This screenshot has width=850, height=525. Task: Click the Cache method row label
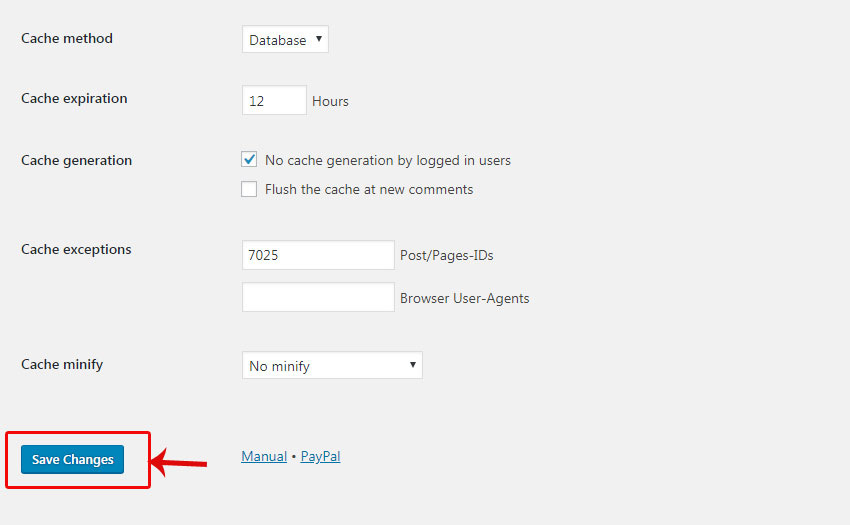[67, 39]
